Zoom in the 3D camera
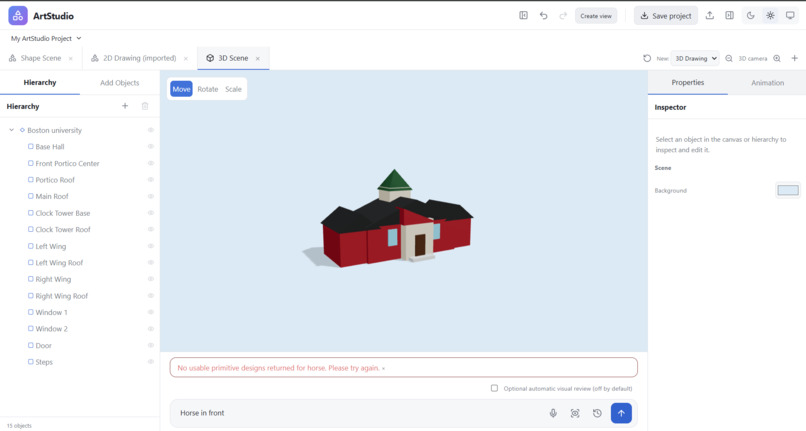This screenshot has height=431, width=806. pyautogui.click(x=777, y=58)
